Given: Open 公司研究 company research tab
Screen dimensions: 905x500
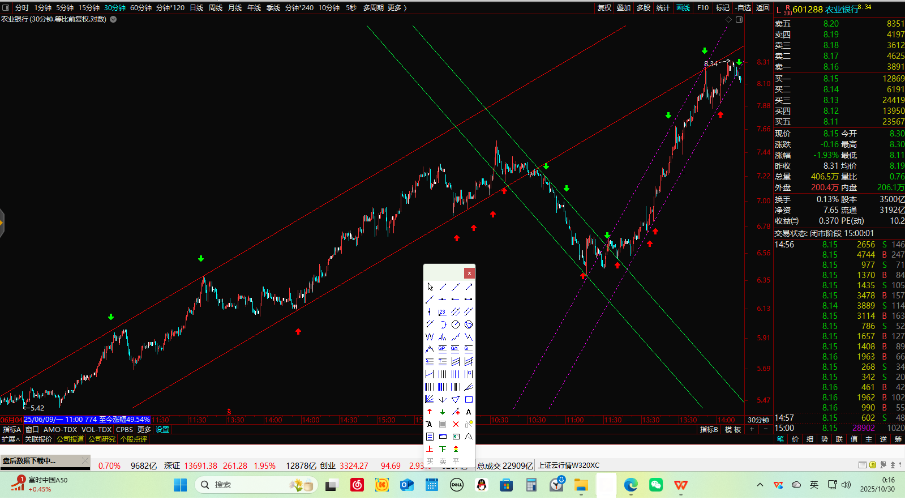Looking at the screenshot, I should click(102, 439).
